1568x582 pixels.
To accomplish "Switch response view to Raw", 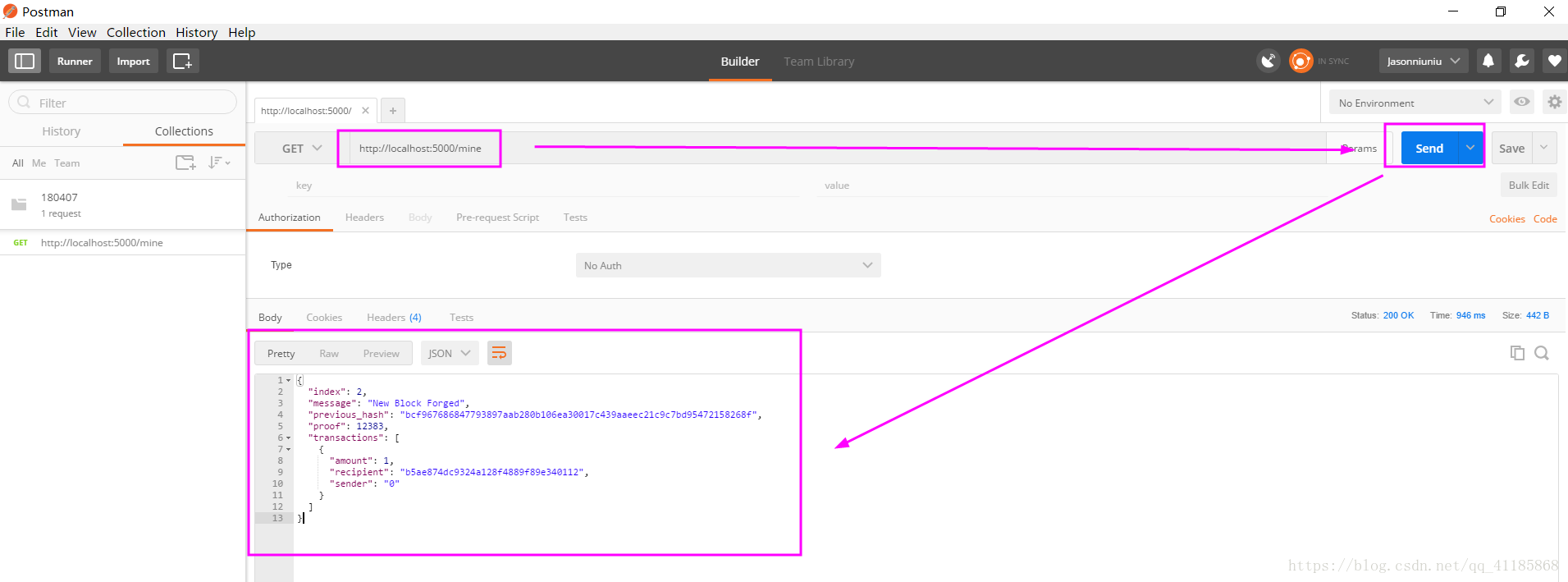I will pyautogui.click(x=329, y=354).
